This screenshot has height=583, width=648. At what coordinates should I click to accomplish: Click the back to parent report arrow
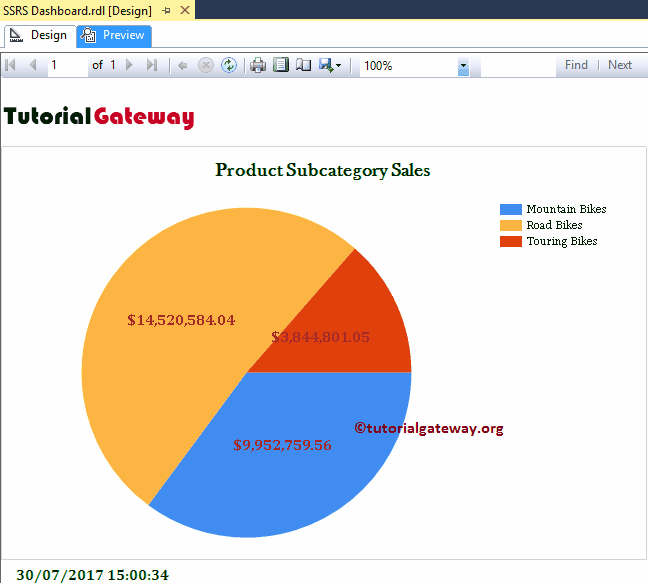(x=182, y=66)
